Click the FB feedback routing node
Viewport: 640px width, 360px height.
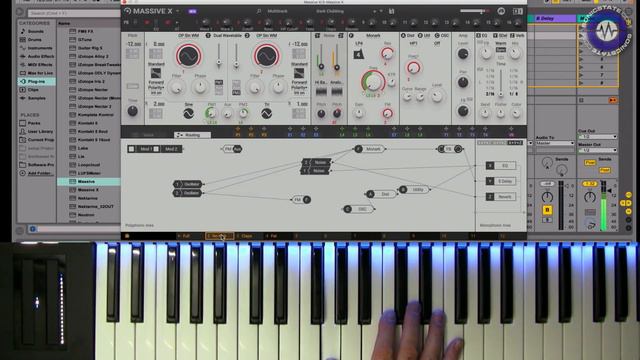pos(449,149)
